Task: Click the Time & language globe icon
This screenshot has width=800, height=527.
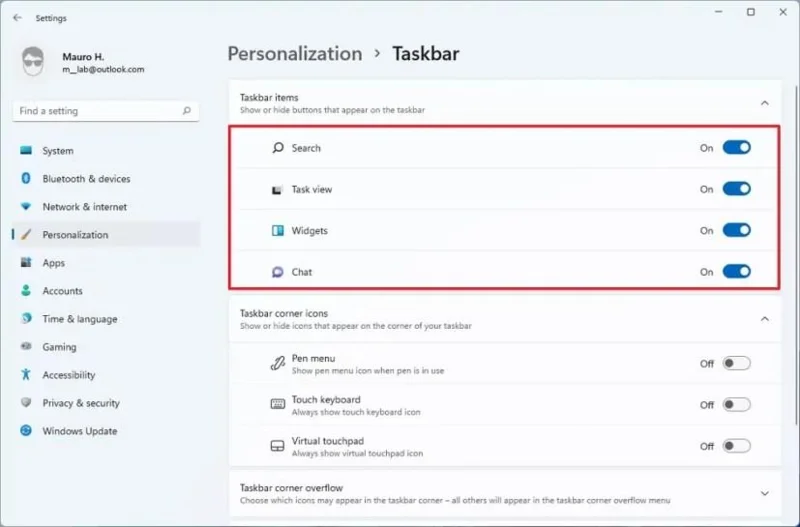Action: 26,318
